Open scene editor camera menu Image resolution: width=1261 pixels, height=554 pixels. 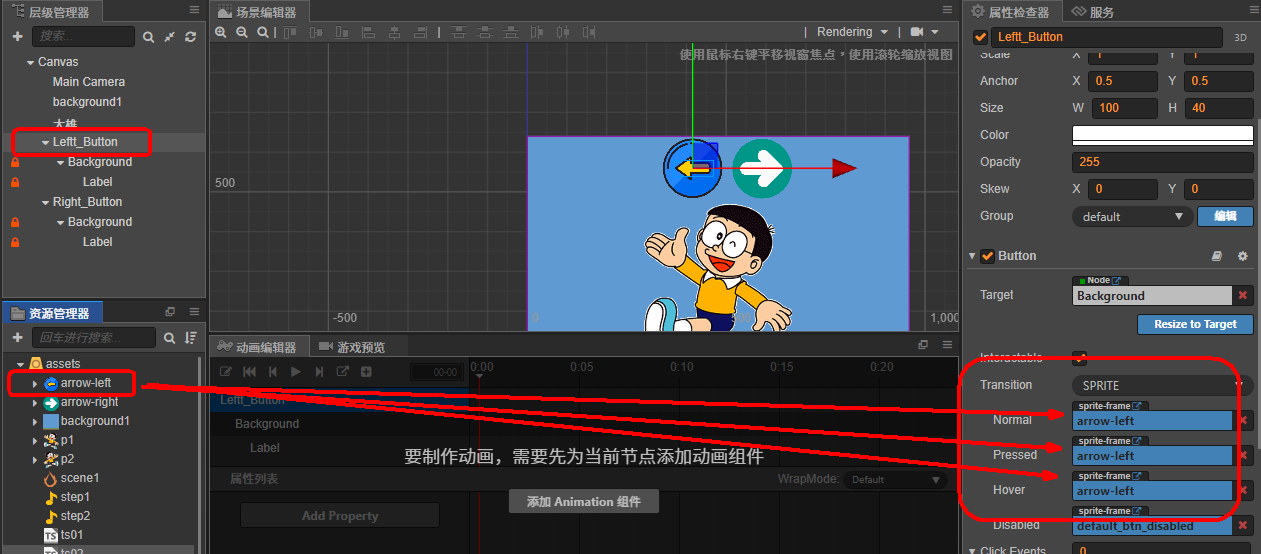coord(923,32)
